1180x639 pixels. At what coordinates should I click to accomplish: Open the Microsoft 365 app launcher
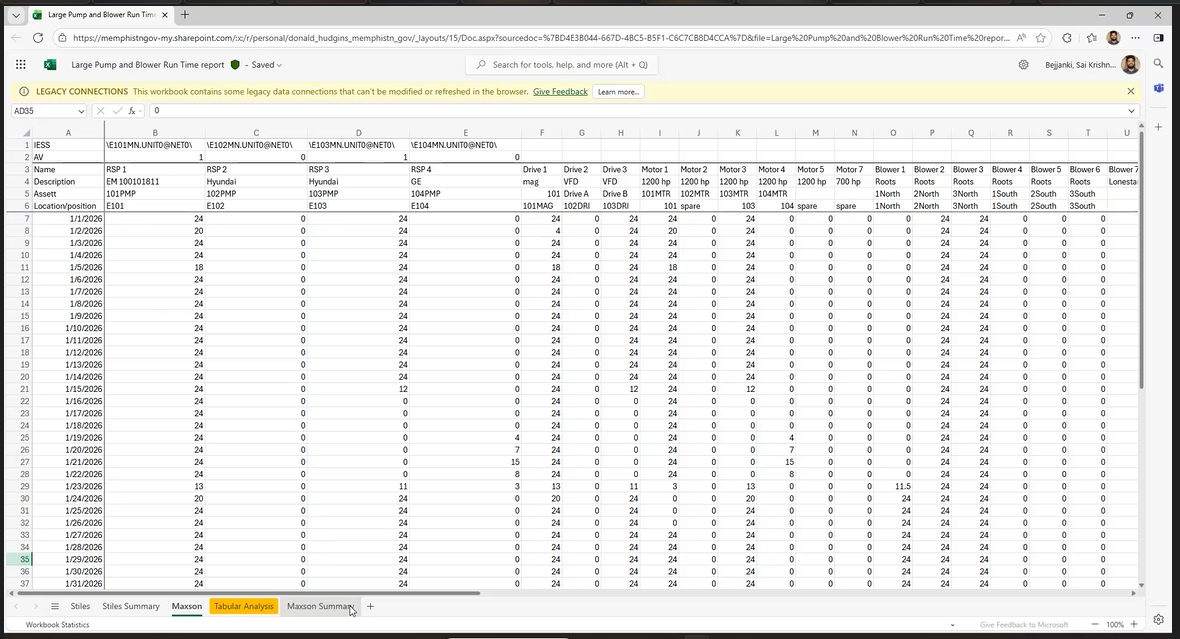click(21, 65)
